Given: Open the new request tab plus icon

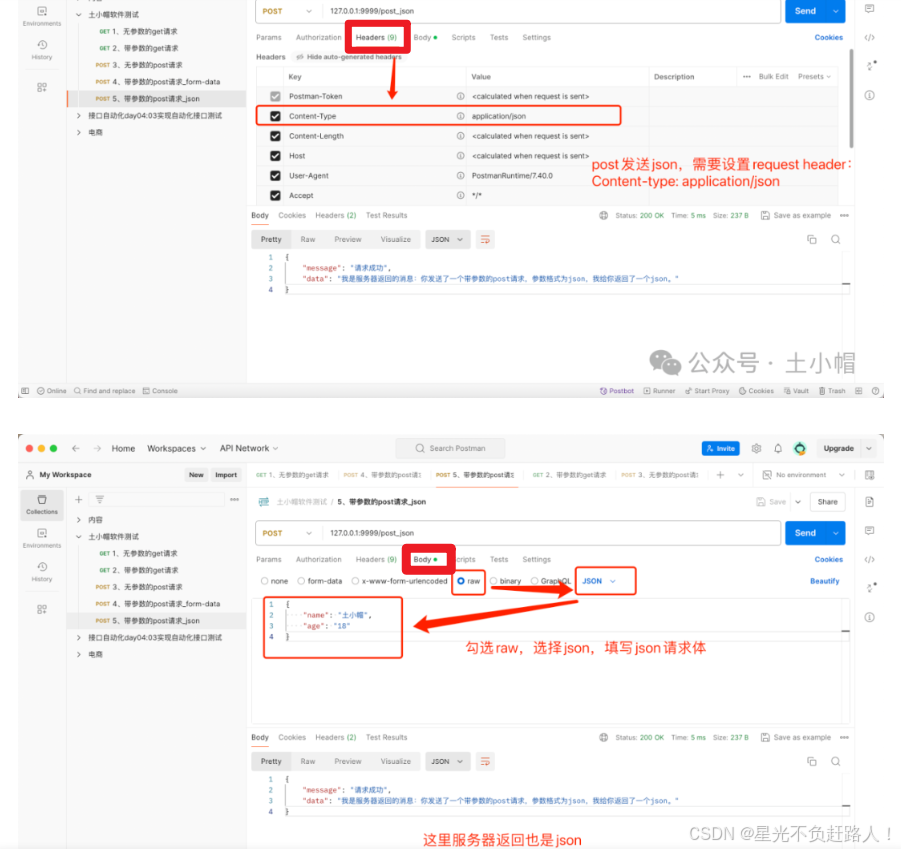Looking at the screenshot, I should coord(720,475).
